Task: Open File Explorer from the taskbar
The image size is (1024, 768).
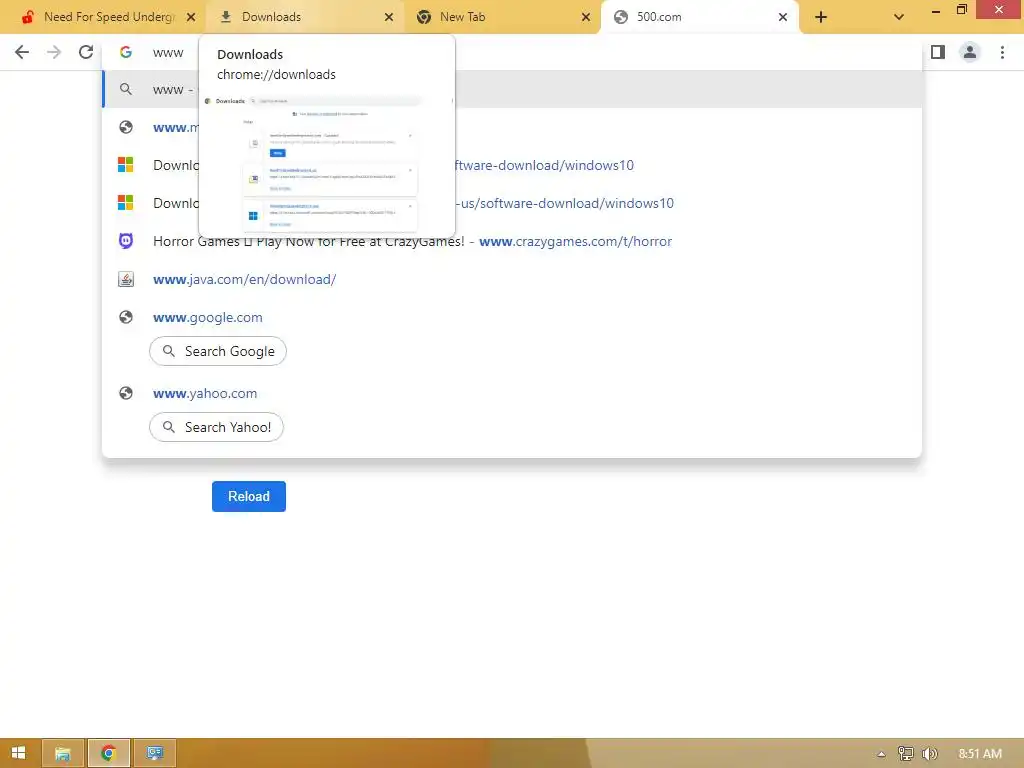Action: (x=63, y=753)
